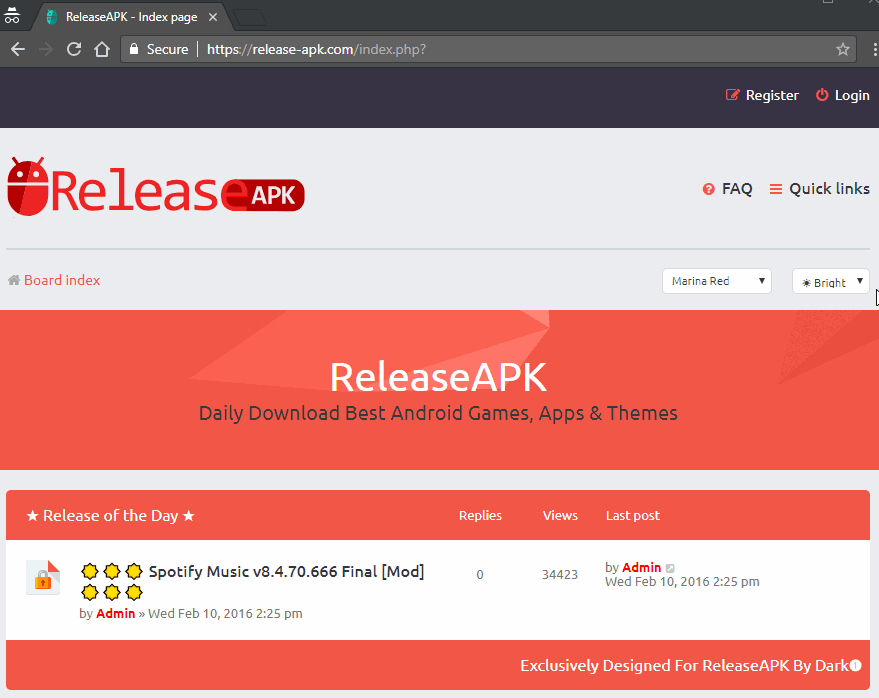
Task: Open the Marina Red color scheme dropdown
Action: (716, 281)
